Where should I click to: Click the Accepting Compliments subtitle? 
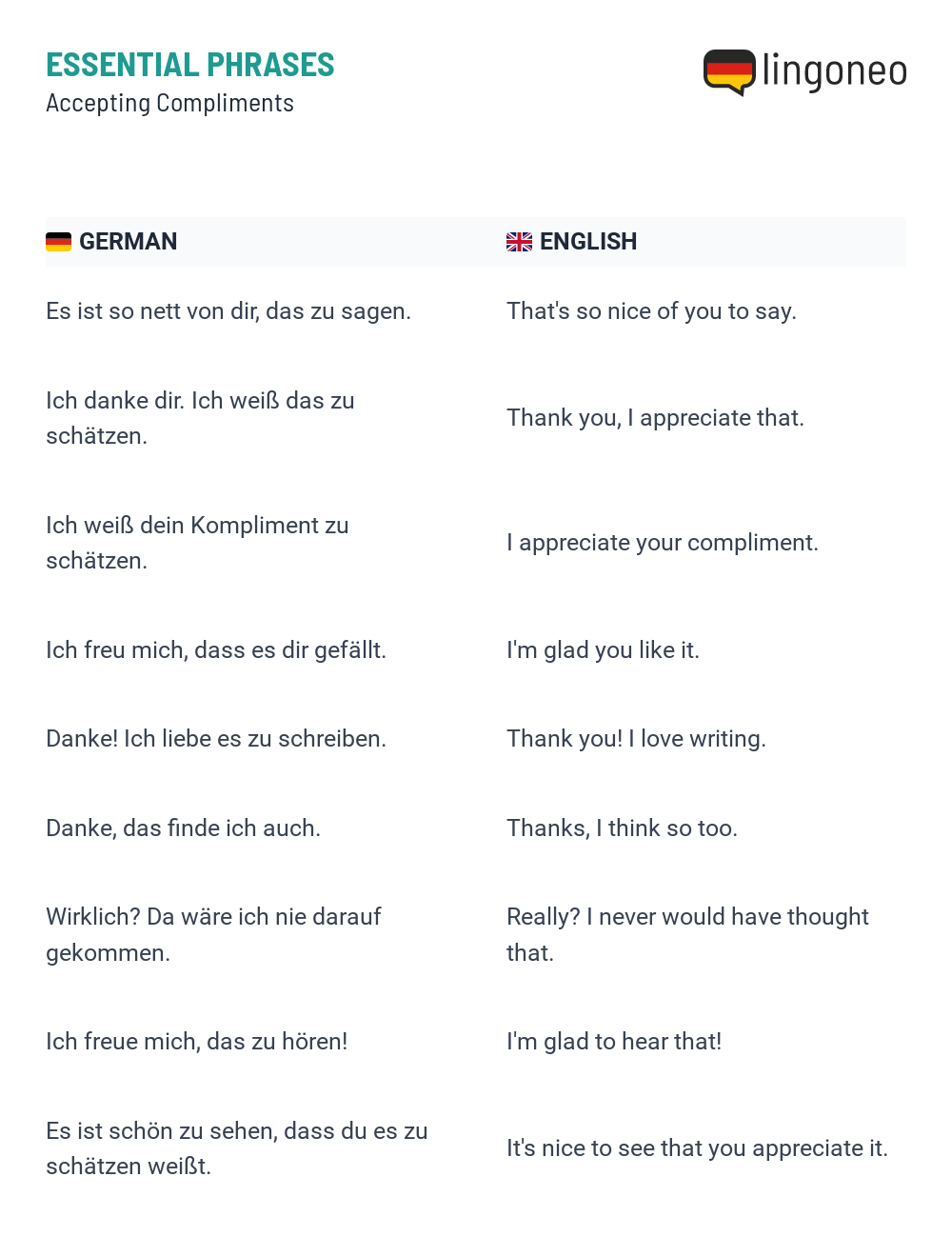[170, 103]
